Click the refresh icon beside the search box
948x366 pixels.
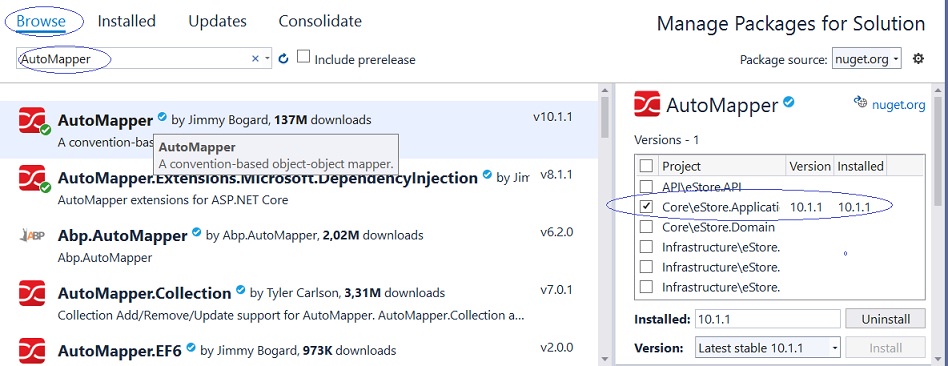pyautogui.click(x=284, y=59)
